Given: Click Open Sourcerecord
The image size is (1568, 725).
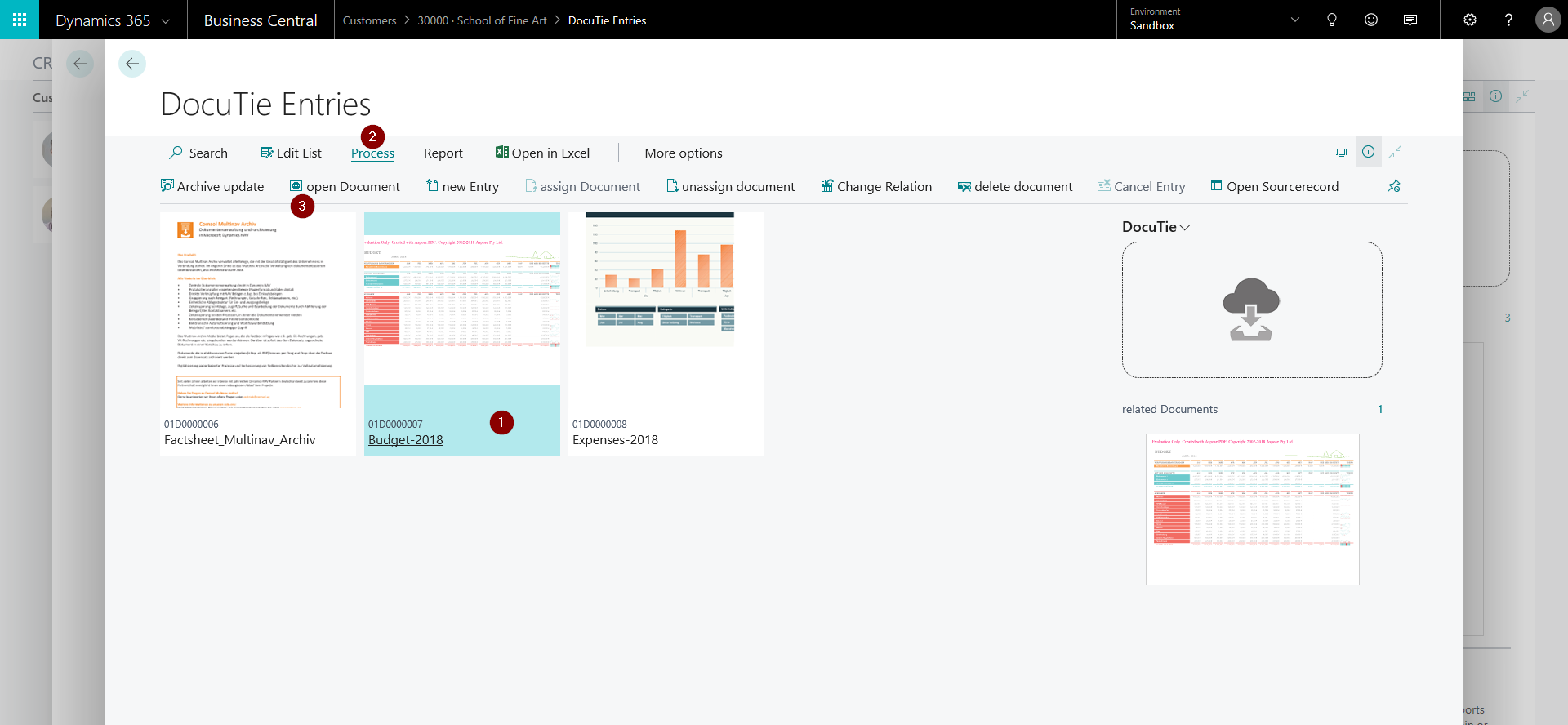Looking at the screenshot, I should pyautogui.click(x=1274, y=186).
